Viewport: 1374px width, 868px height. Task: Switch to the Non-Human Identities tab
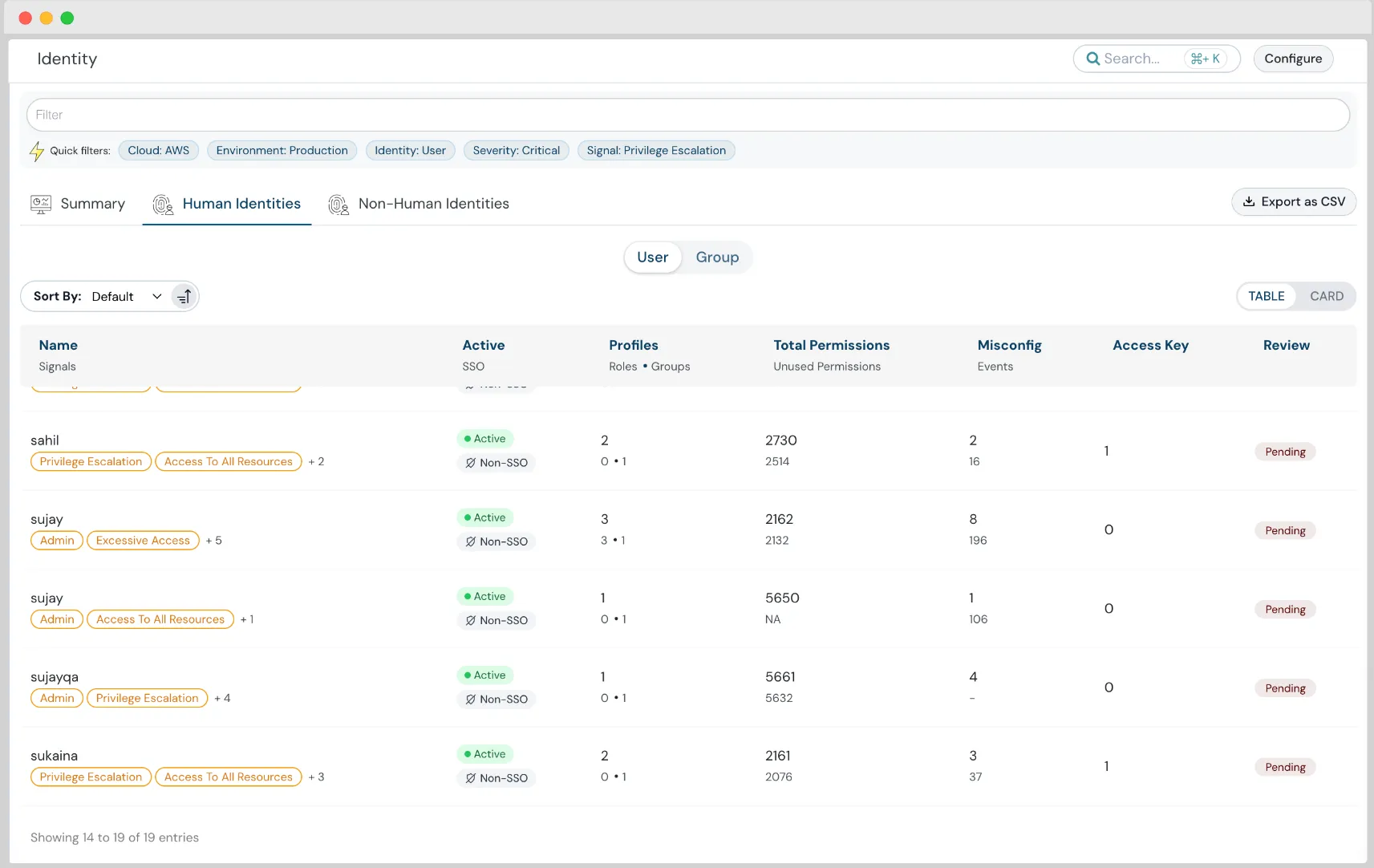433,204
